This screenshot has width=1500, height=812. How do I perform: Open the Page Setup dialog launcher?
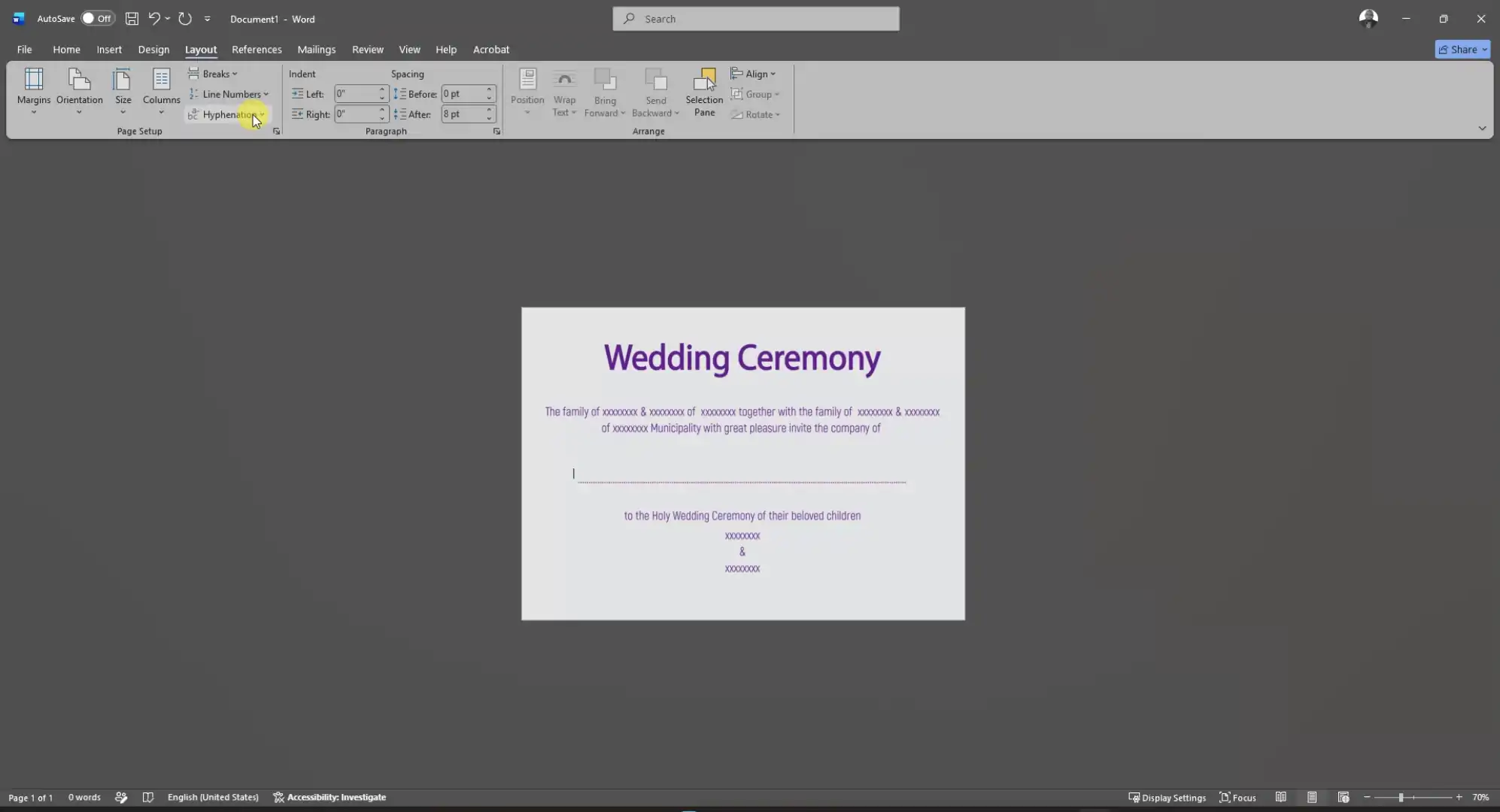[x=276, y=132]
